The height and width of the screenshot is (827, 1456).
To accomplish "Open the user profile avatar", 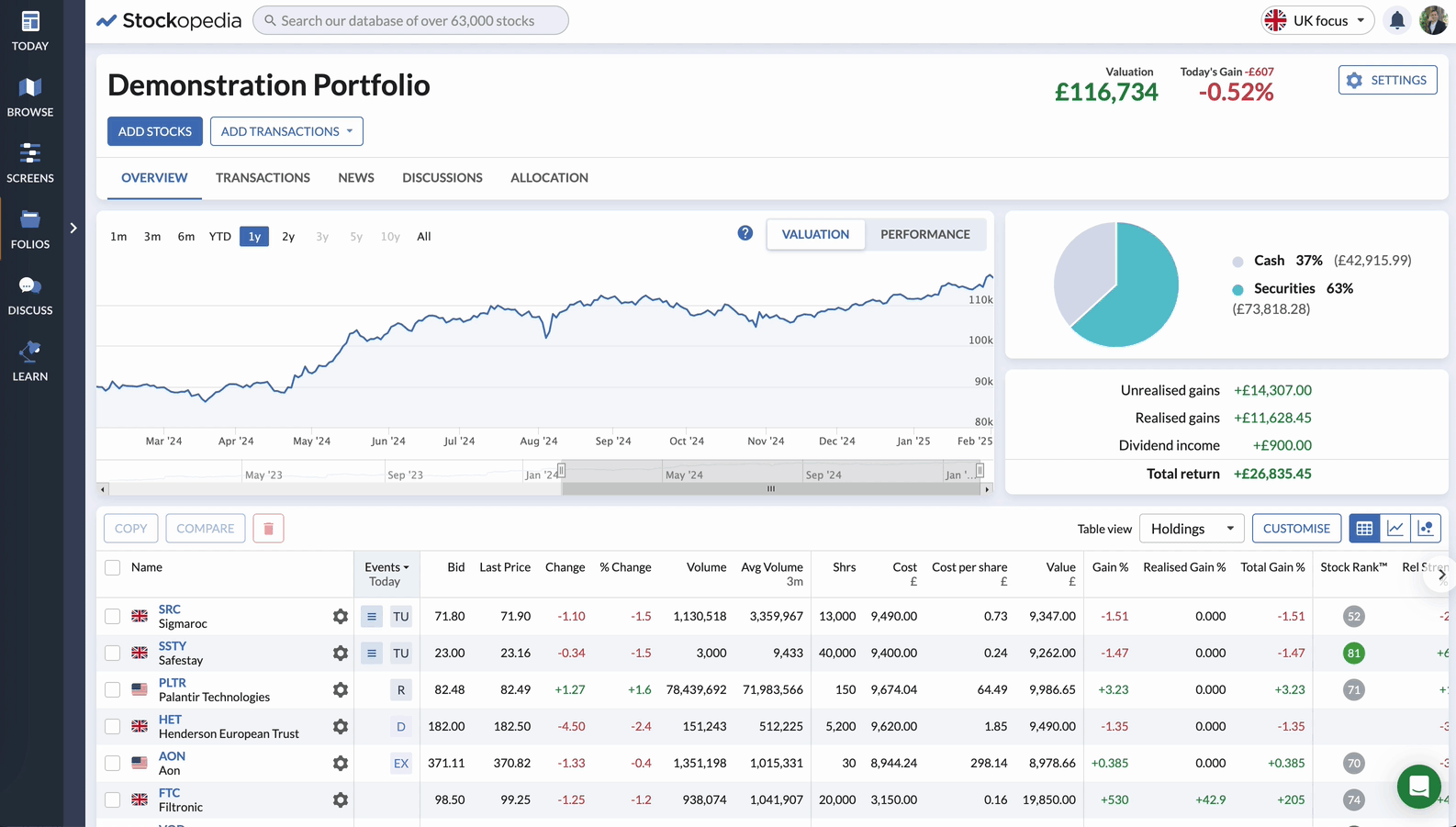I will tap(1433, 20).
